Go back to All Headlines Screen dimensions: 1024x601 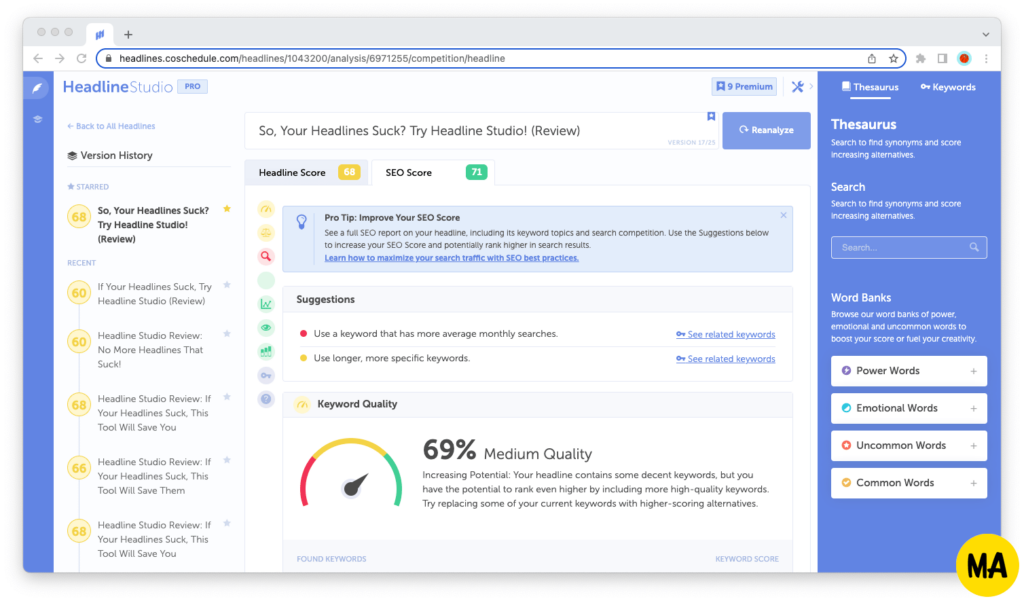coord(111,126)
